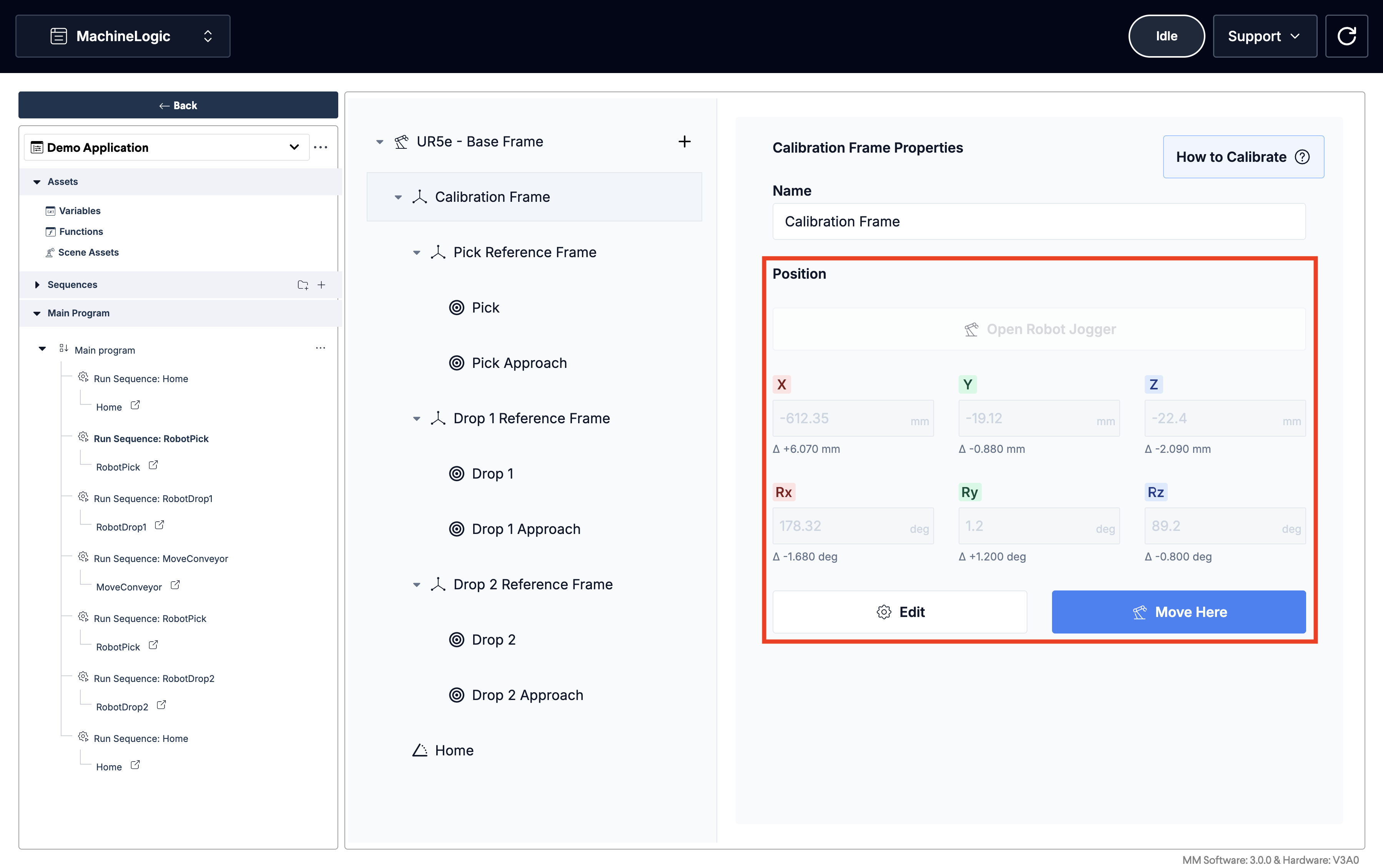Collapse the Assets section
1383x868 pixels.
(x=37, y=182)
